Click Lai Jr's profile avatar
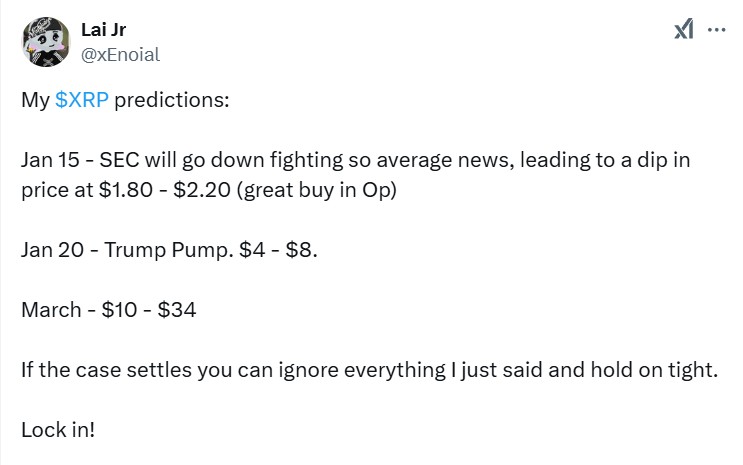The height and width of the screenshot is (465, 743). click(x=46, y=42)
